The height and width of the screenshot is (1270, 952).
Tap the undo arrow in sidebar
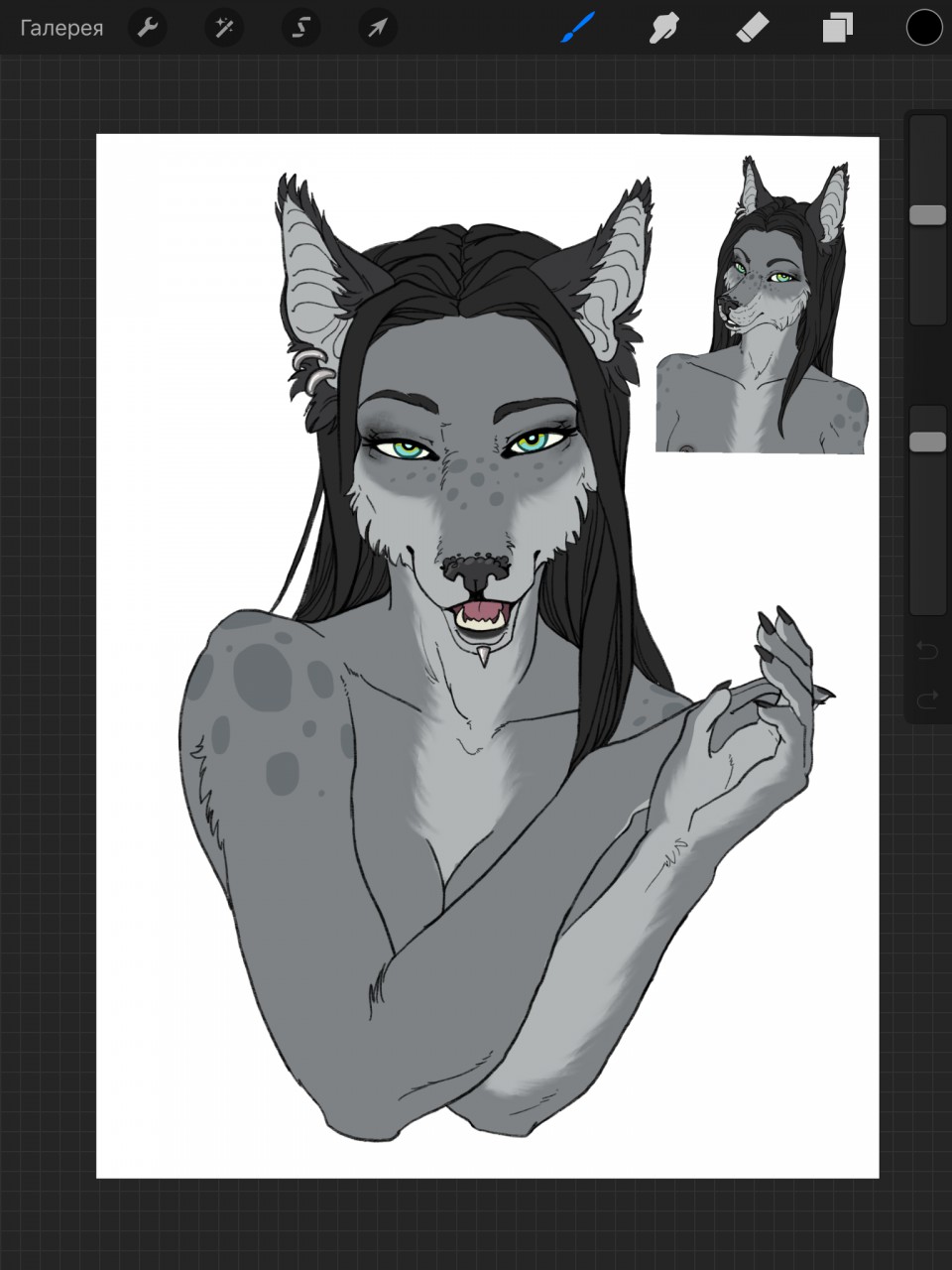[x=927, y=650]
